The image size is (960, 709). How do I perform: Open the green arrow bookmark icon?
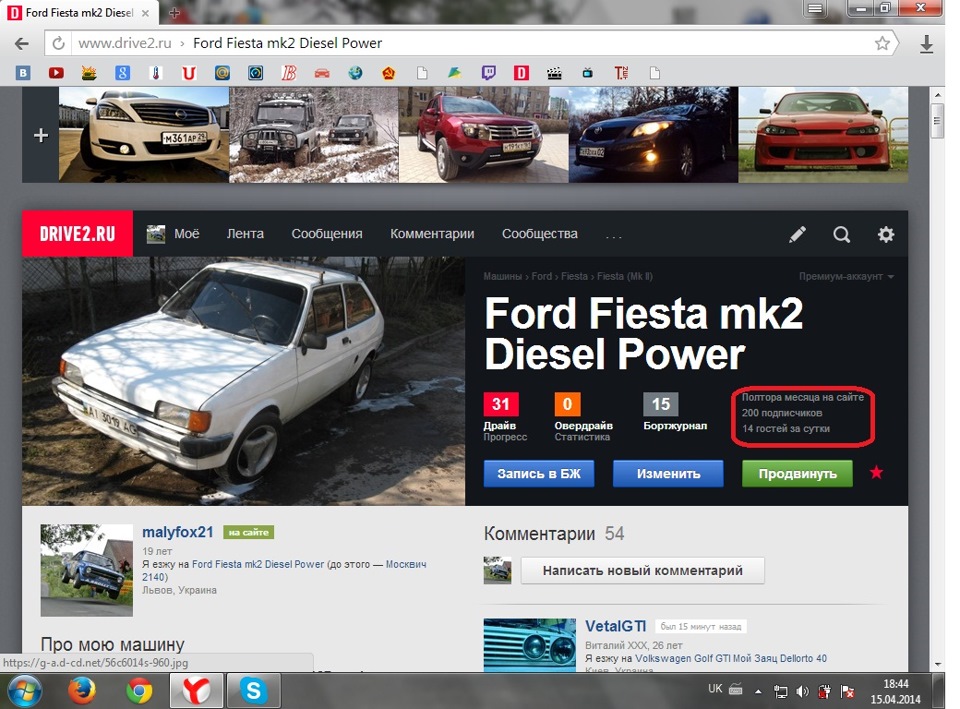click(x=454, y=73)
